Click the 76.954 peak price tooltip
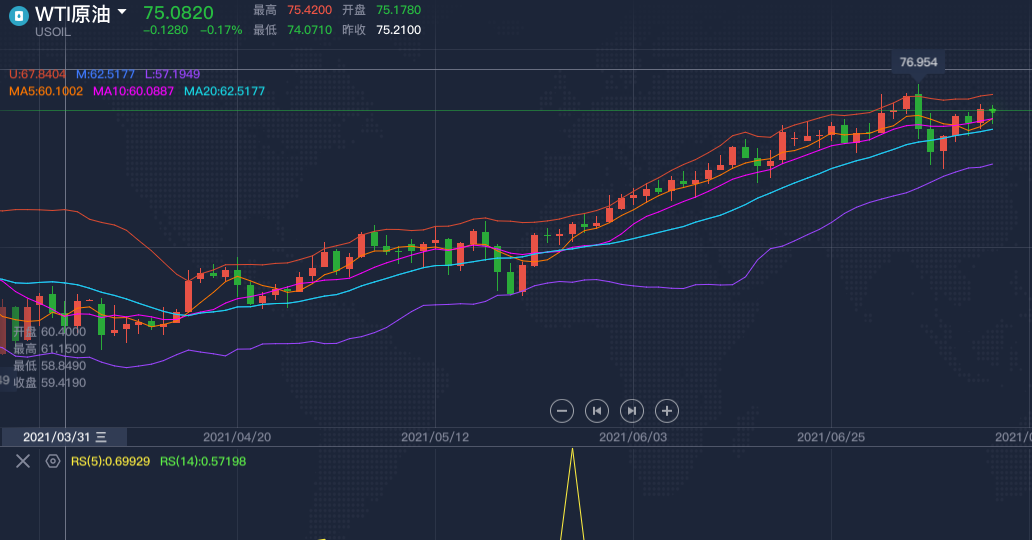This screenshot has height=540, width=1032. [918, 62]
